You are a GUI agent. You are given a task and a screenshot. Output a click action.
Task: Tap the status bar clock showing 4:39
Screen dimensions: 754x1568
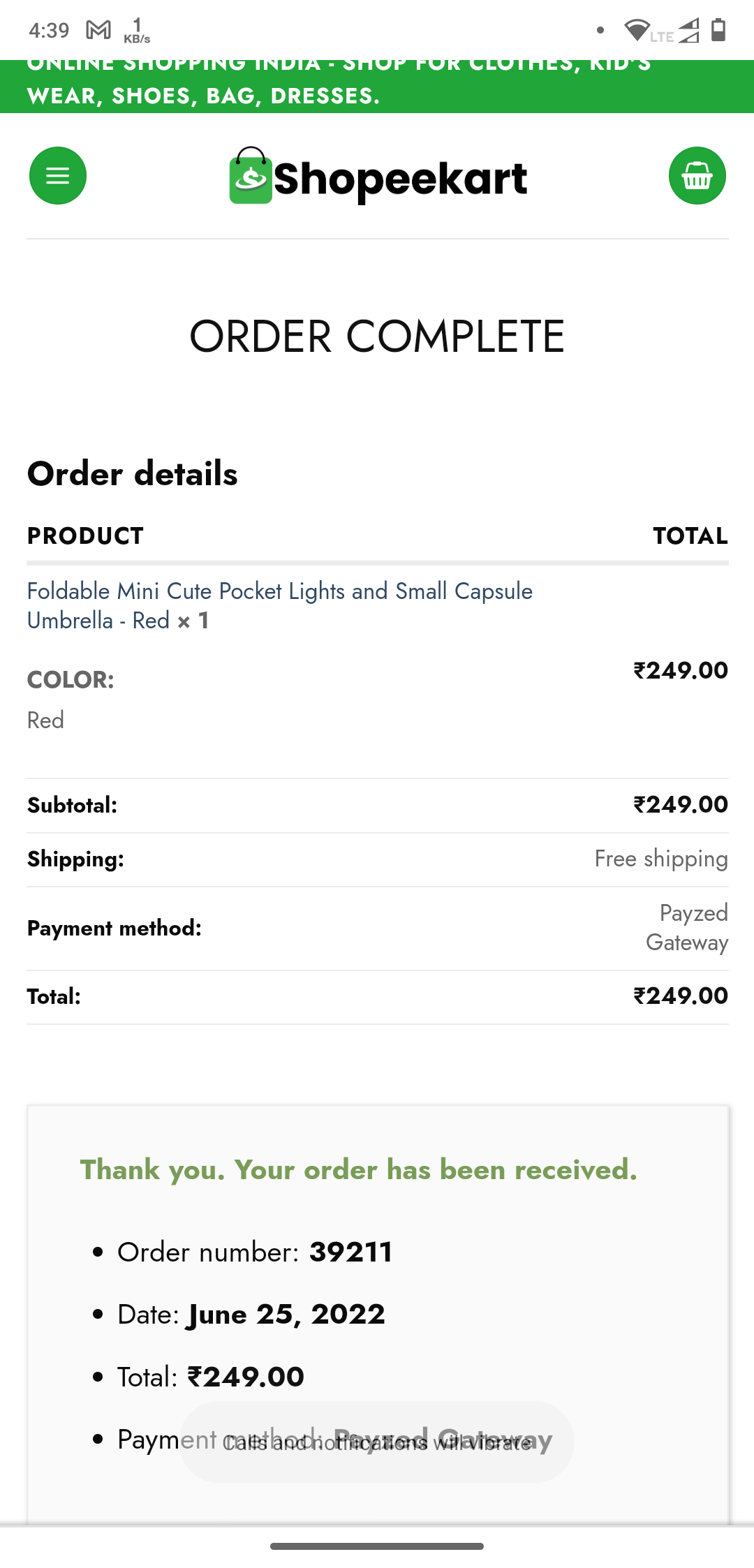[x=49, y=30]
